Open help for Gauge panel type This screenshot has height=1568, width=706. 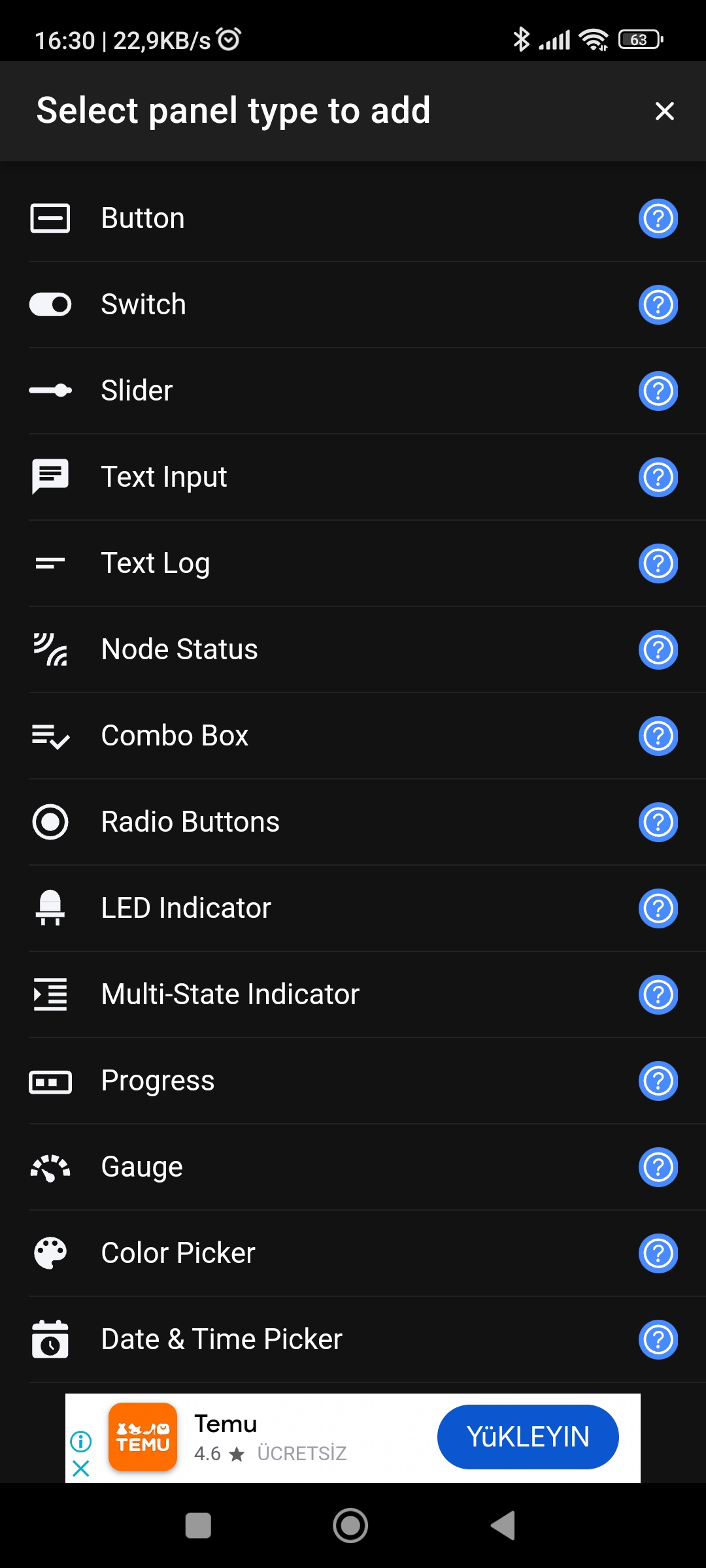coord(658,1167)
